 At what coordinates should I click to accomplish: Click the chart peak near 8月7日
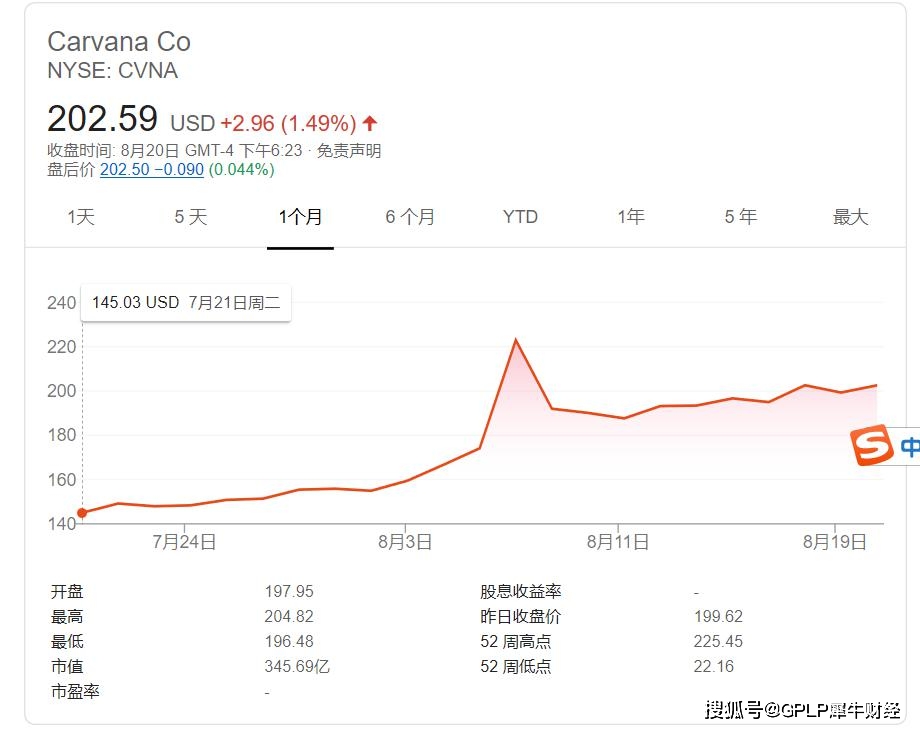pyautogui.click(x=517, y=340)
